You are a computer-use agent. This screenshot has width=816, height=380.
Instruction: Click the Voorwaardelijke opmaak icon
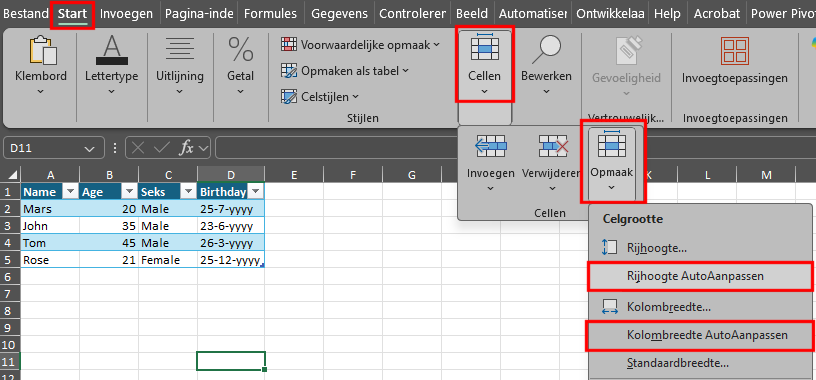click(288, 45)
